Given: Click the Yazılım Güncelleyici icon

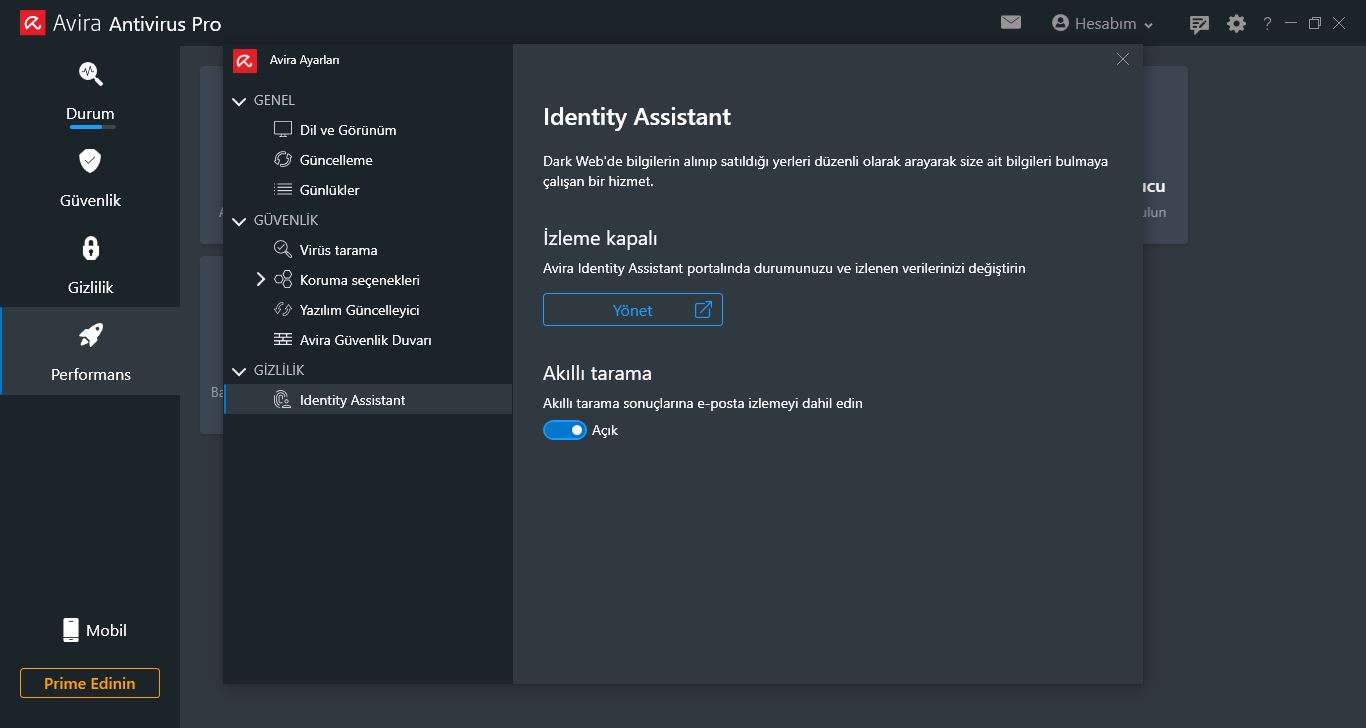Looking at the screenshot, I should [x=283, y=310].
